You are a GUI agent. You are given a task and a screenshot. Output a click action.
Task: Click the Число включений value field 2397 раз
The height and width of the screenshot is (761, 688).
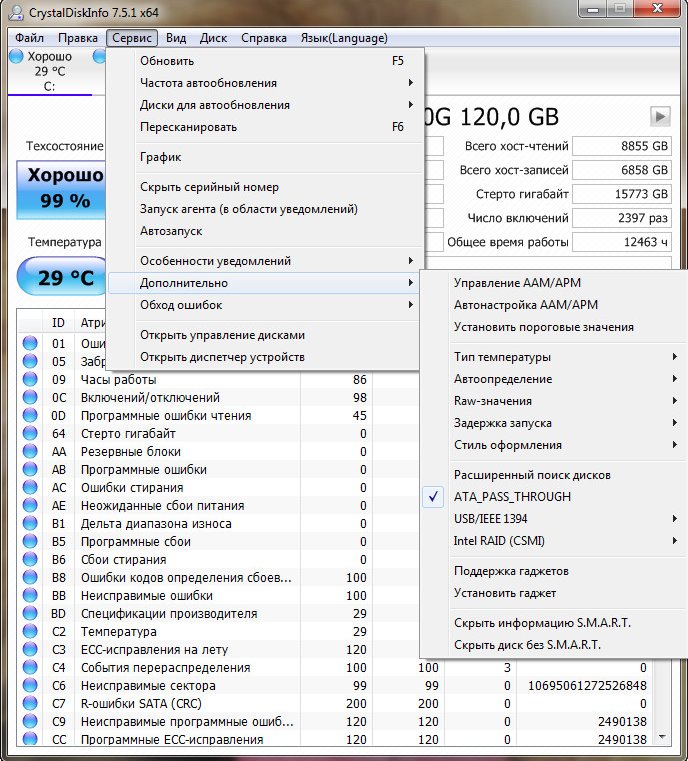coord(622,218)
